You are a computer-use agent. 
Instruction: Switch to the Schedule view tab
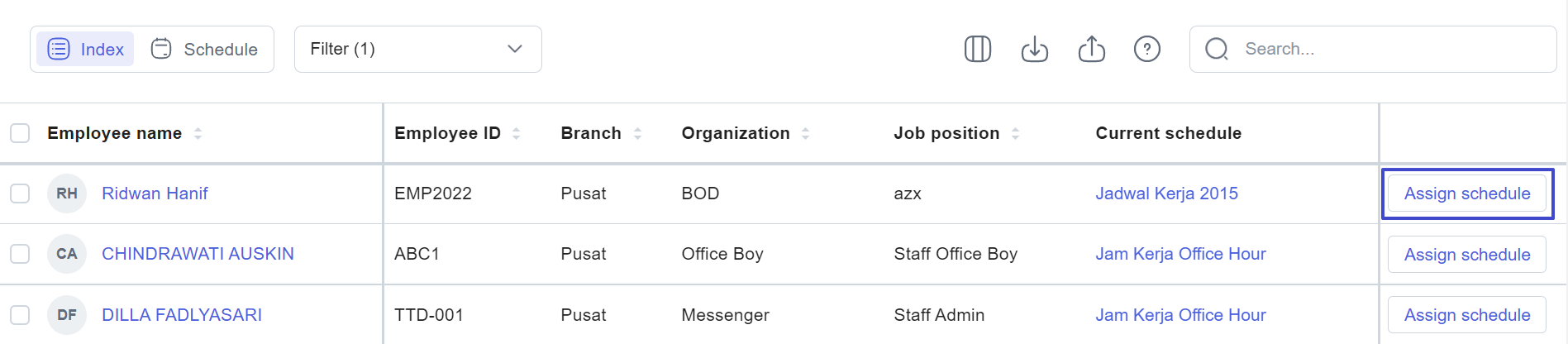204,49
